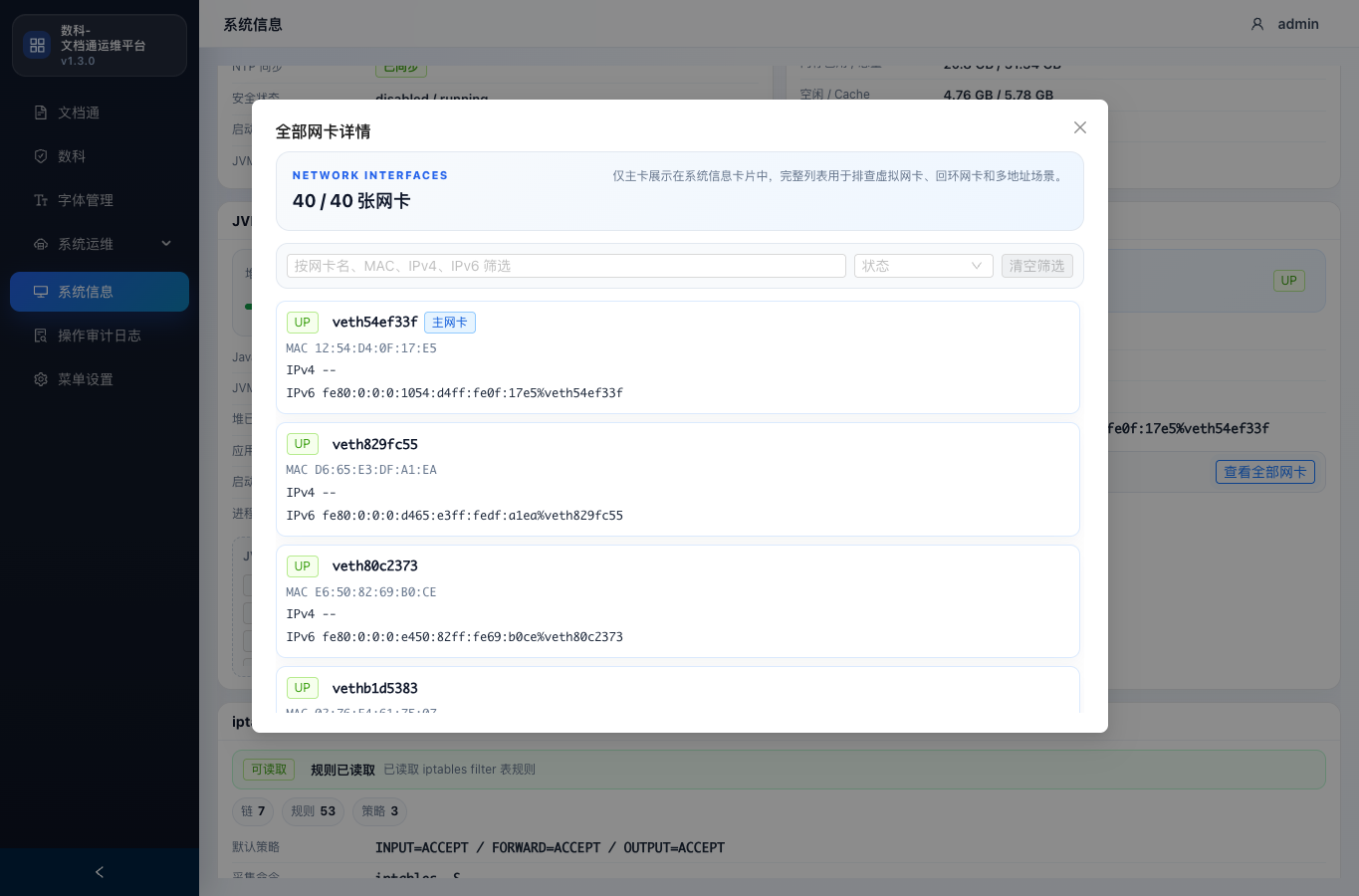Focus the network card name filter input
Image resolution: width=1359 pixels, height=896 pixels.
(x=566, y=266)
